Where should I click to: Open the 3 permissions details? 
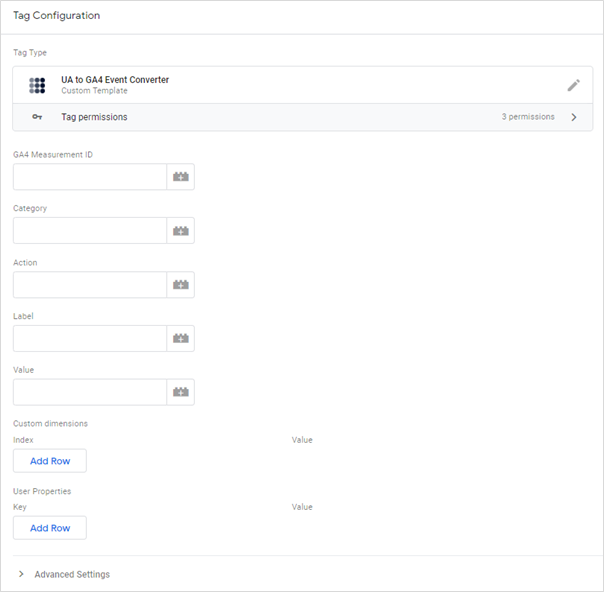[x=528, y=117]
